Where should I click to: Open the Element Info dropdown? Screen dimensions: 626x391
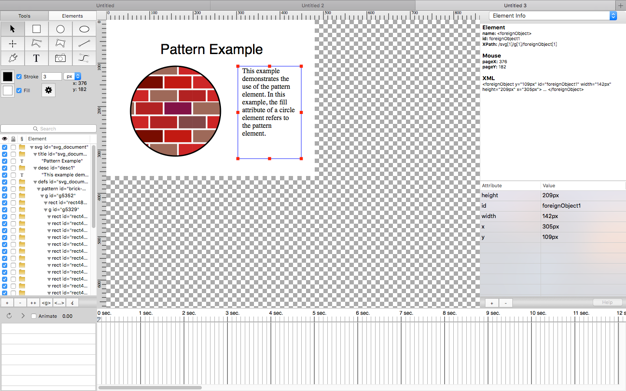point(553,16)
